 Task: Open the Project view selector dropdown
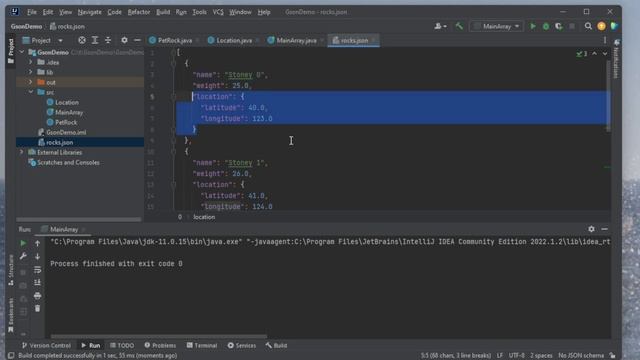coord(43,40)
